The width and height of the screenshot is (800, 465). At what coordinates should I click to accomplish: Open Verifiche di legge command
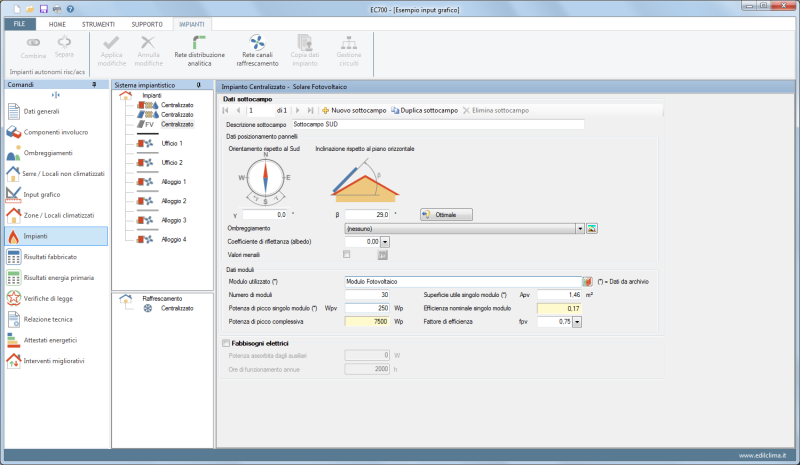click(x=56, y=299)
